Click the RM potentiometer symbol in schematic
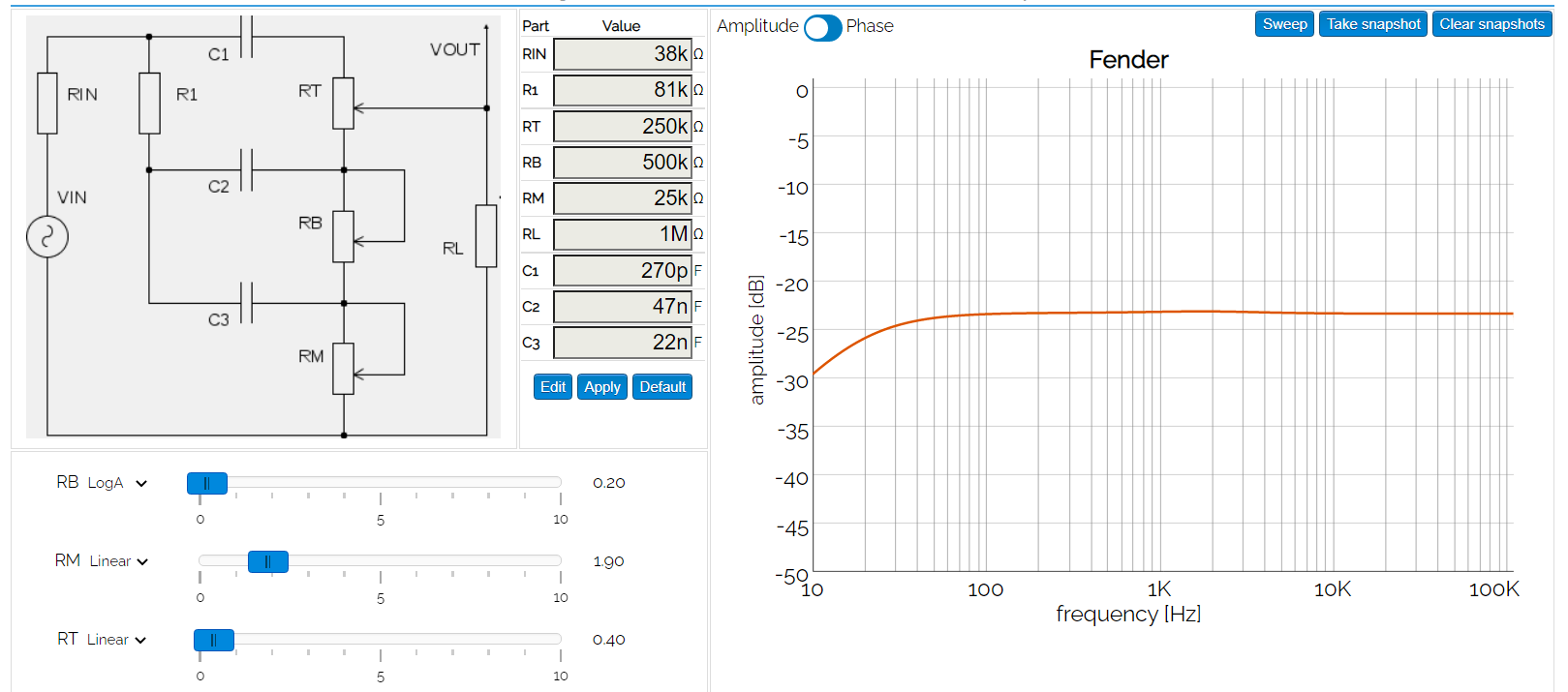Image resolution: width=1568 pixels, height=692 pixels. click(x=344, y=369)
